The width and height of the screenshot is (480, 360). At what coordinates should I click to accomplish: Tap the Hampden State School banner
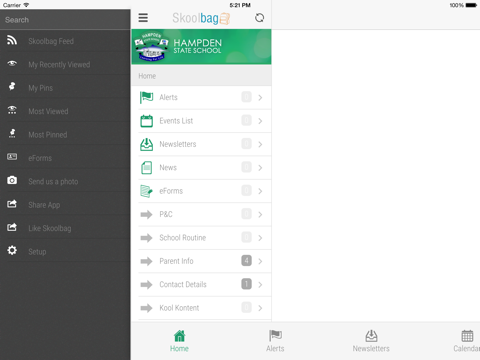coord(201,47)
